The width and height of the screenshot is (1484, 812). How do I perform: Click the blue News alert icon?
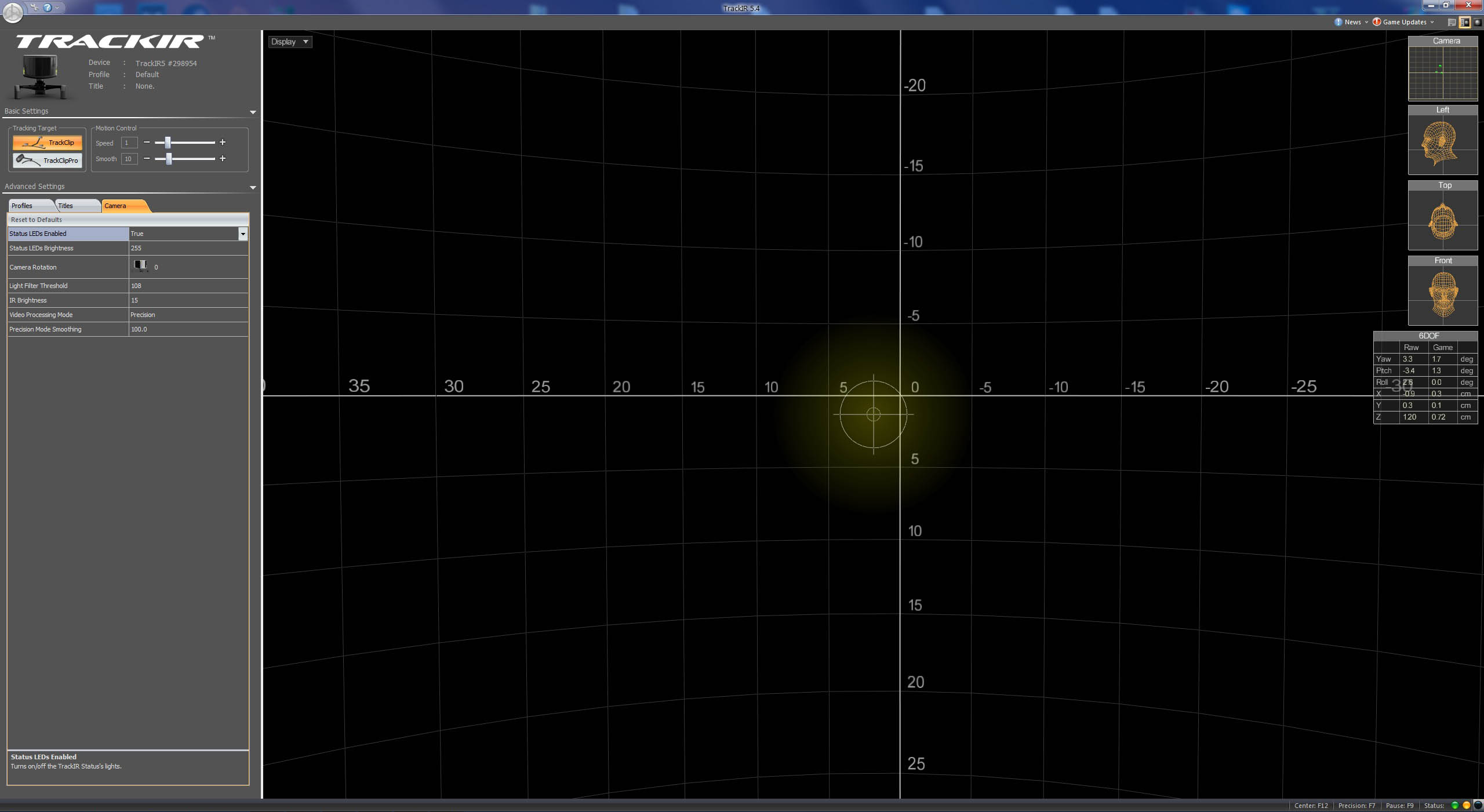(1338, 22)
